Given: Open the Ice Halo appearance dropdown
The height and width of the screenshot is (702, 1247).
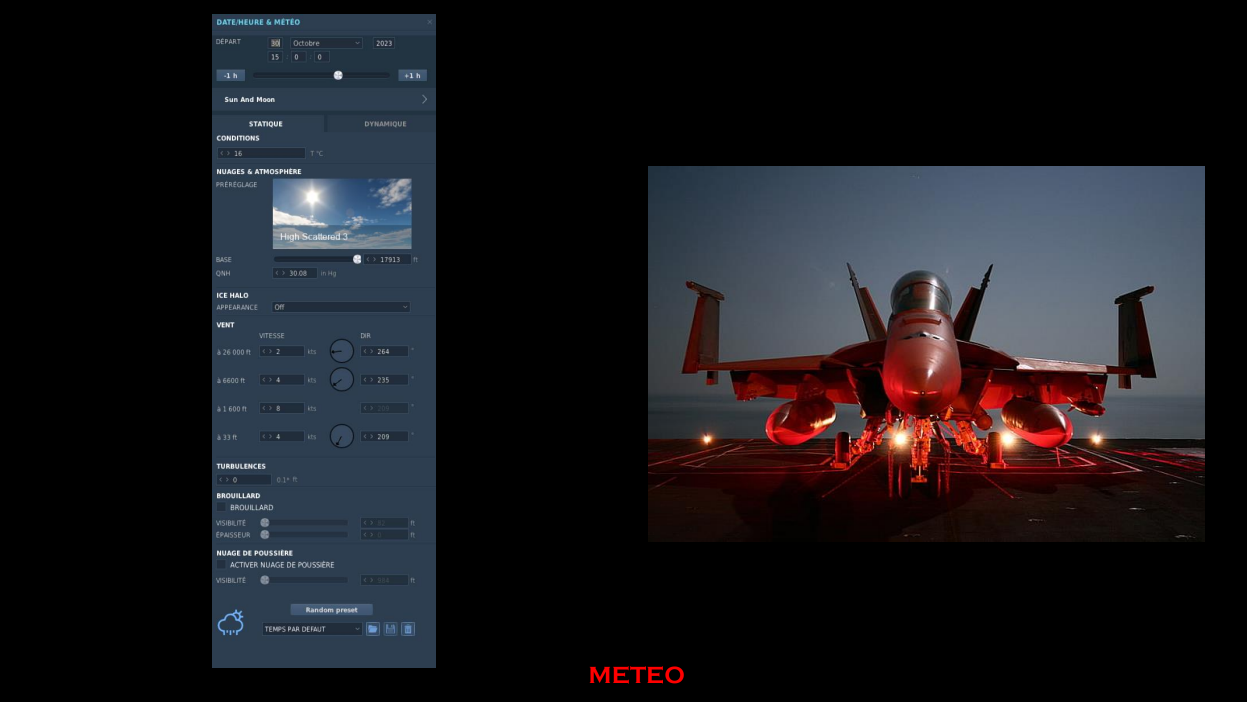Looking at the screenshot, I should [x=341, y=307].
